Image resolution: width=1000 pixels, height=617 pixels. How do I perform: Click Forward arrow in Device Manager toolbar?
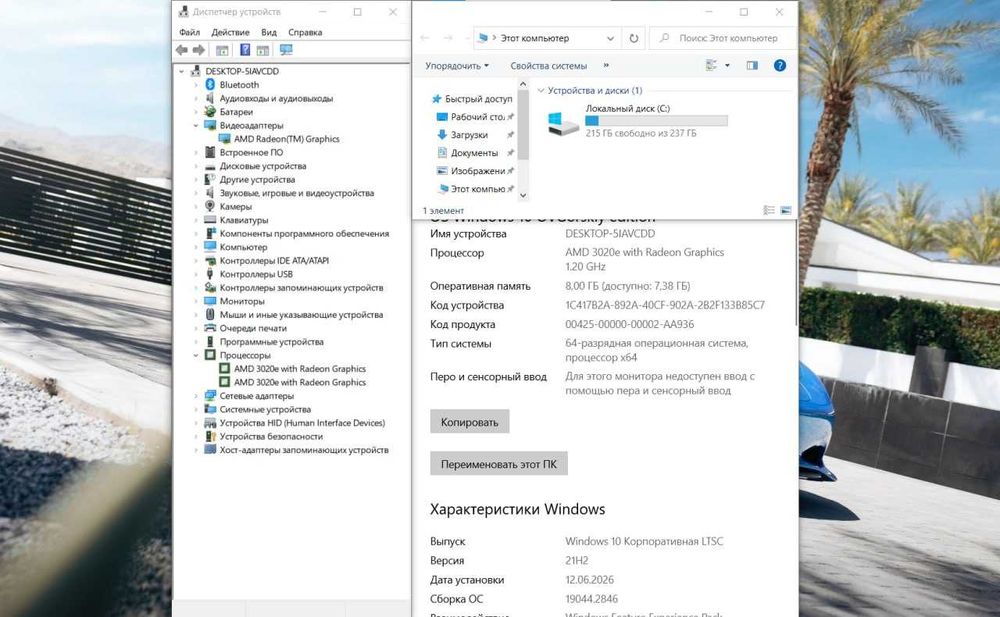pyautogui.click(x=199, y=50)
